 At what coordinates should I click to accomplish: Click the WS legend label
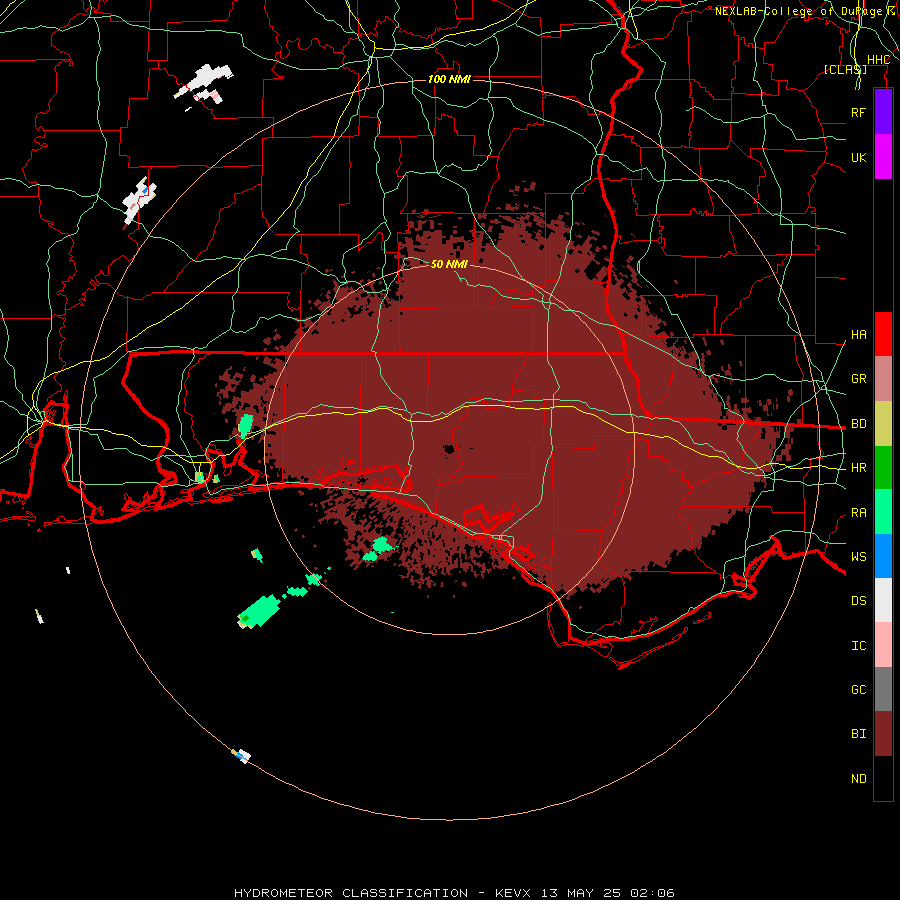coord(858,557)
